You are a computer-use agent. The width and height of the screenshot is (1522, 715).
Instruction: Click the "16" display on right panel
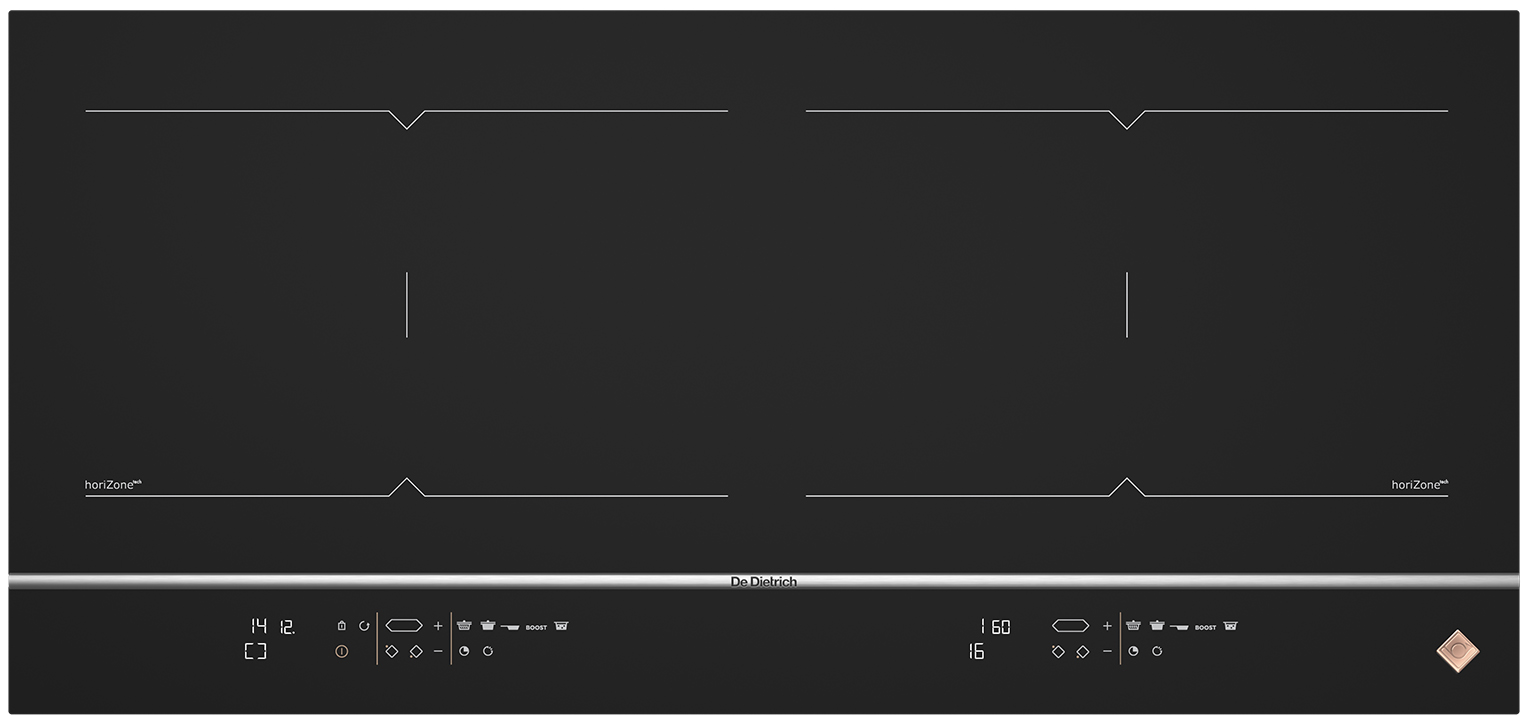pyautogui.click(x=976, y=652)
